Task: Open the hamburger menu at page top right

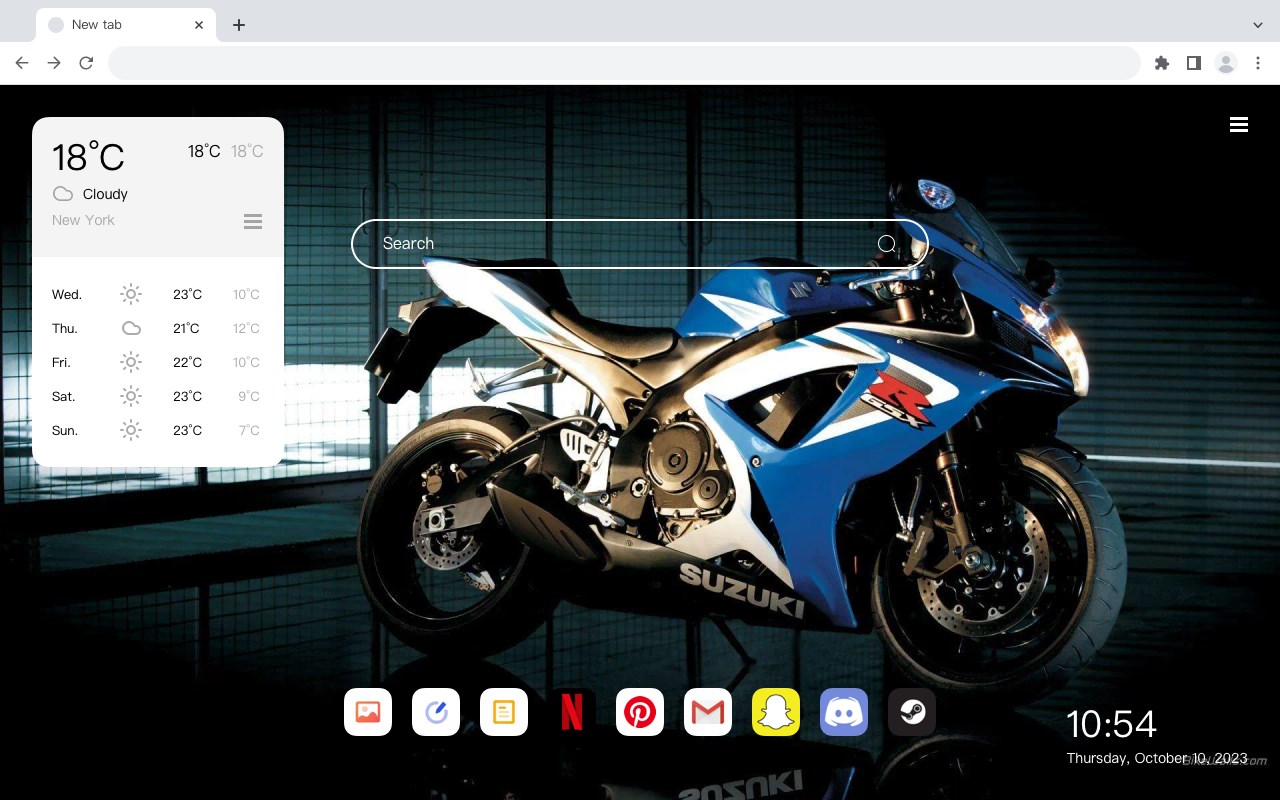Action: click(x=1239, y=124)
